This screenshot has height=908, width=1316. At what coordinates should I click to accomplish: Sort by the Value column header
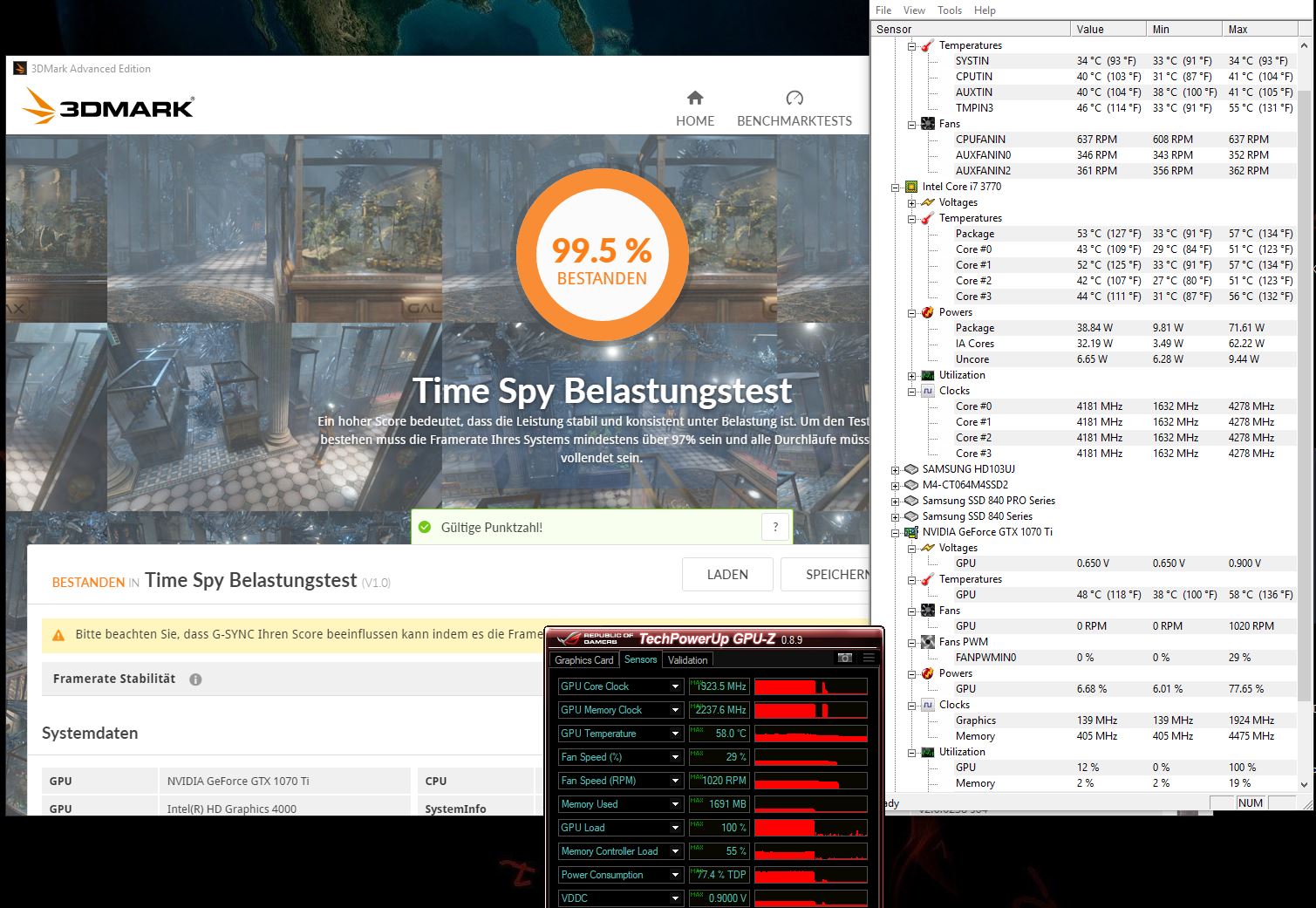coord(1108,29)
